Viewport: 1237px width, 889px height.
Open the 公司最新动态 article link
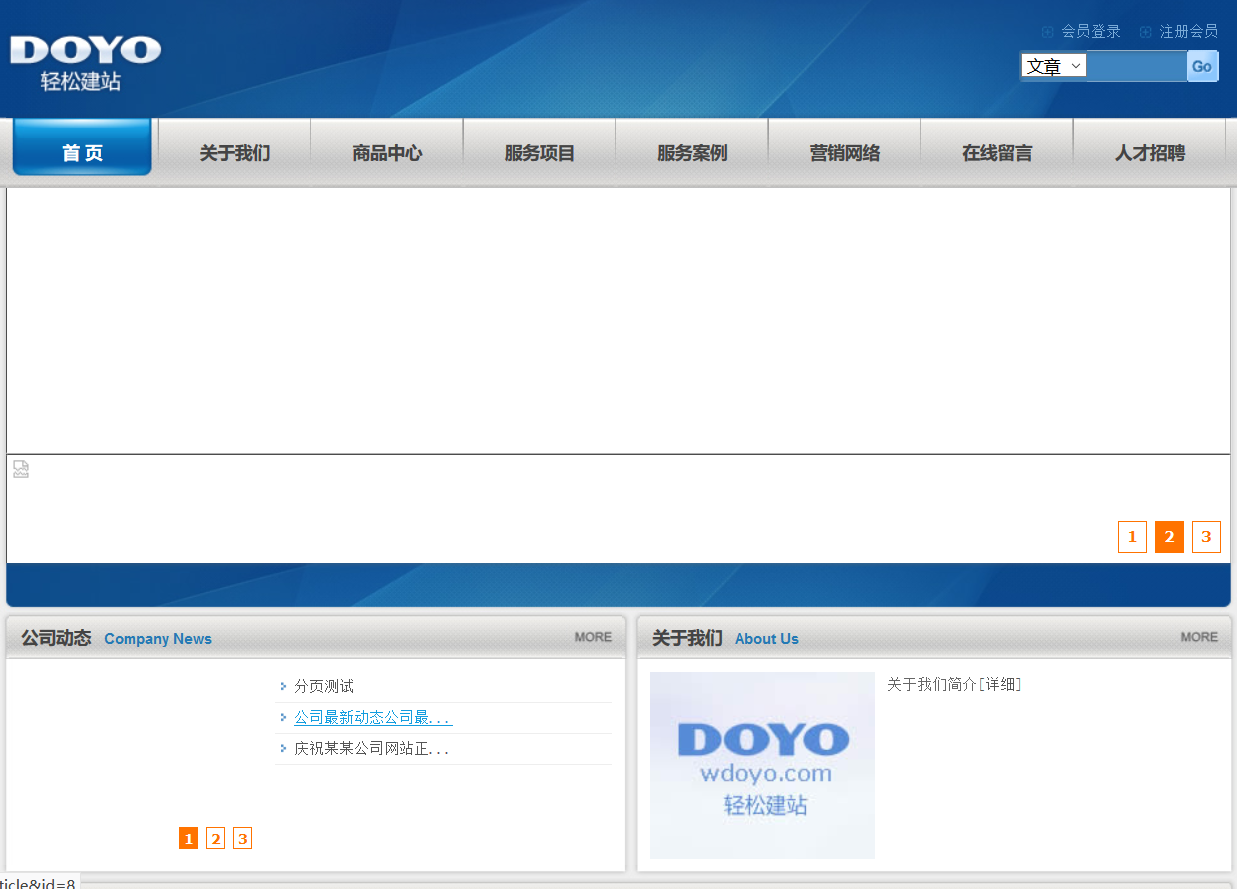click(370, 717)
